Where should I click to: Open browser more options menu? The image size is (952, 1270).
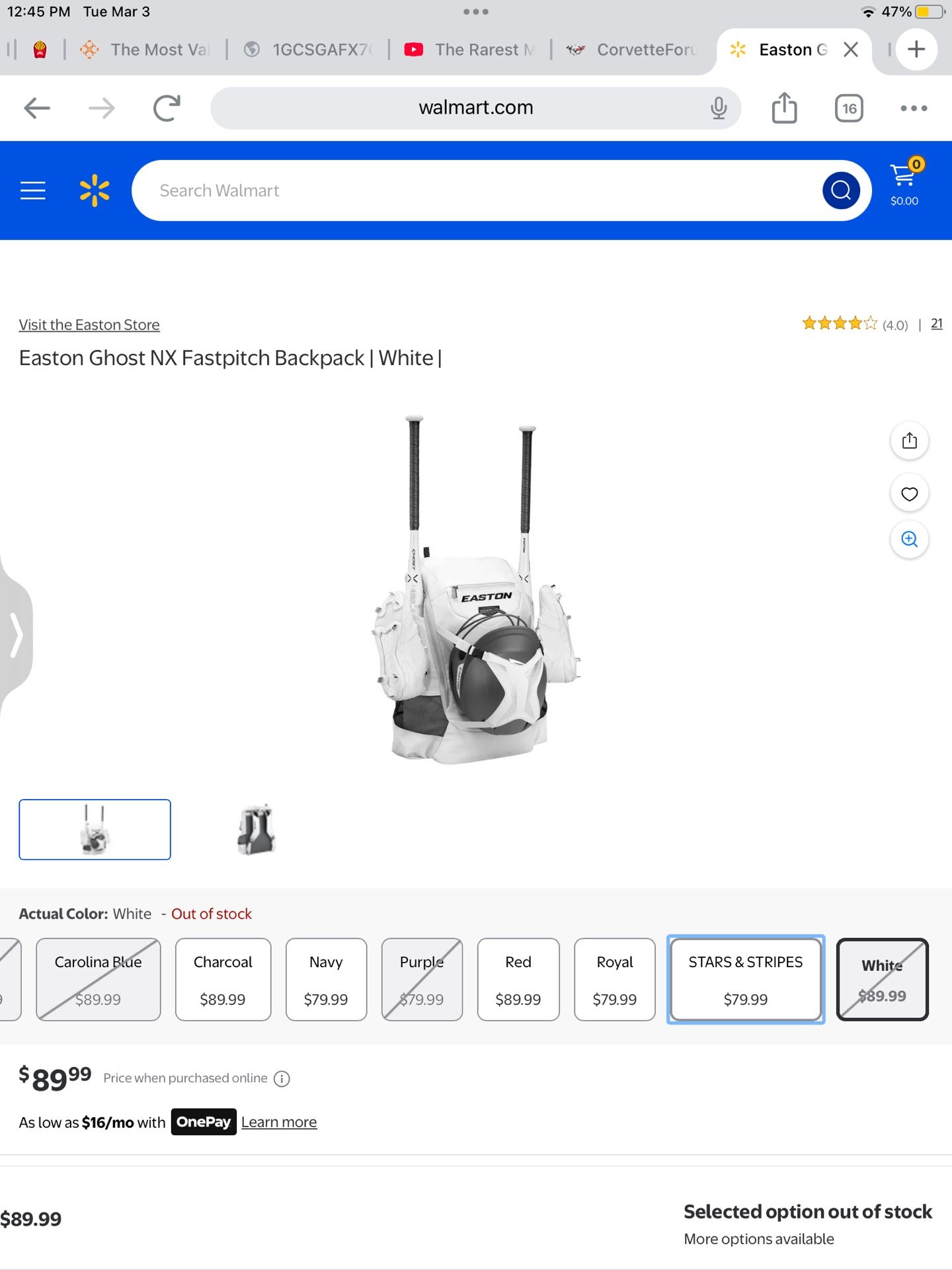tap(914, 108)
